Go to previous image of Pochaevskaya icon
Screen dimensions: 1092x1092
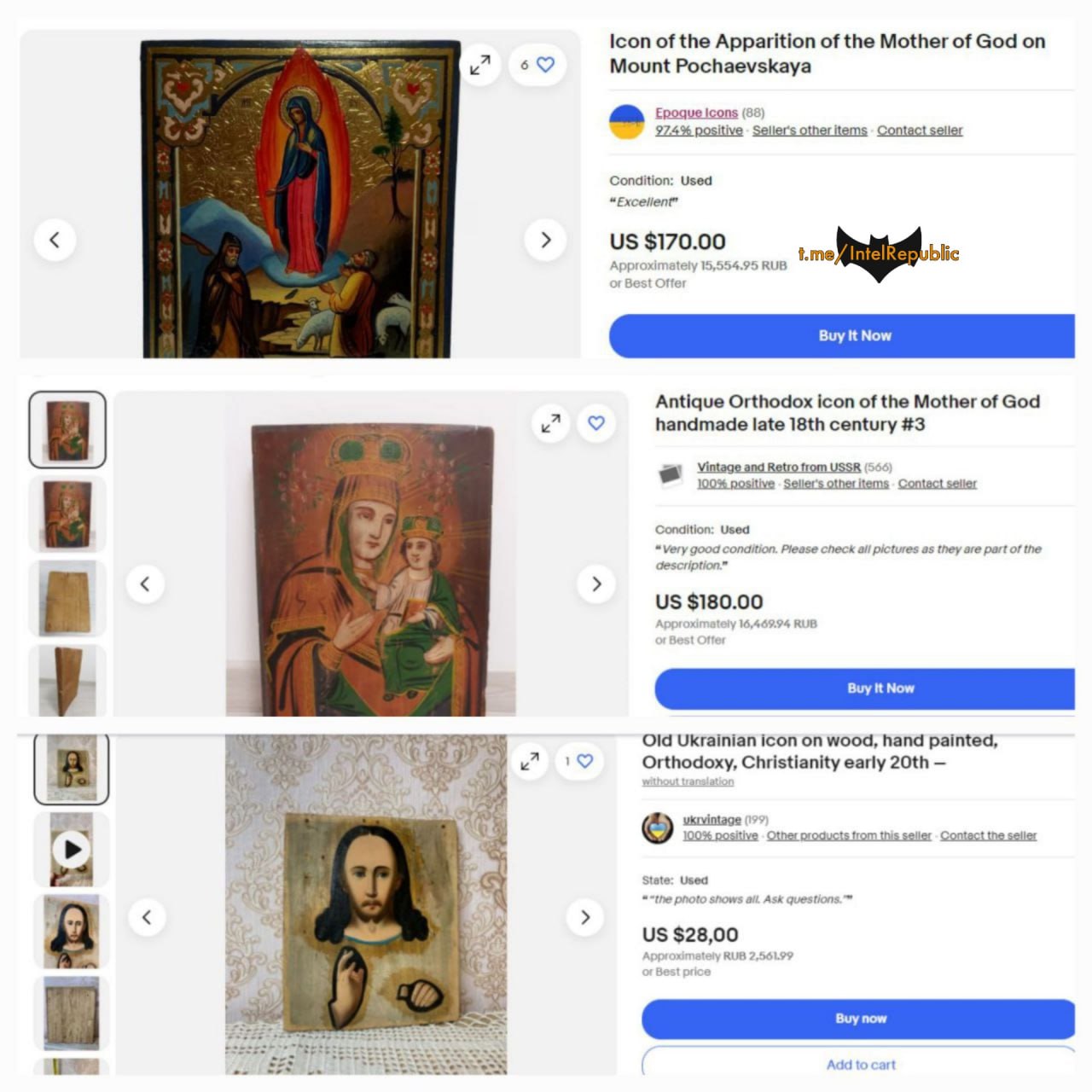pos(55,240)
